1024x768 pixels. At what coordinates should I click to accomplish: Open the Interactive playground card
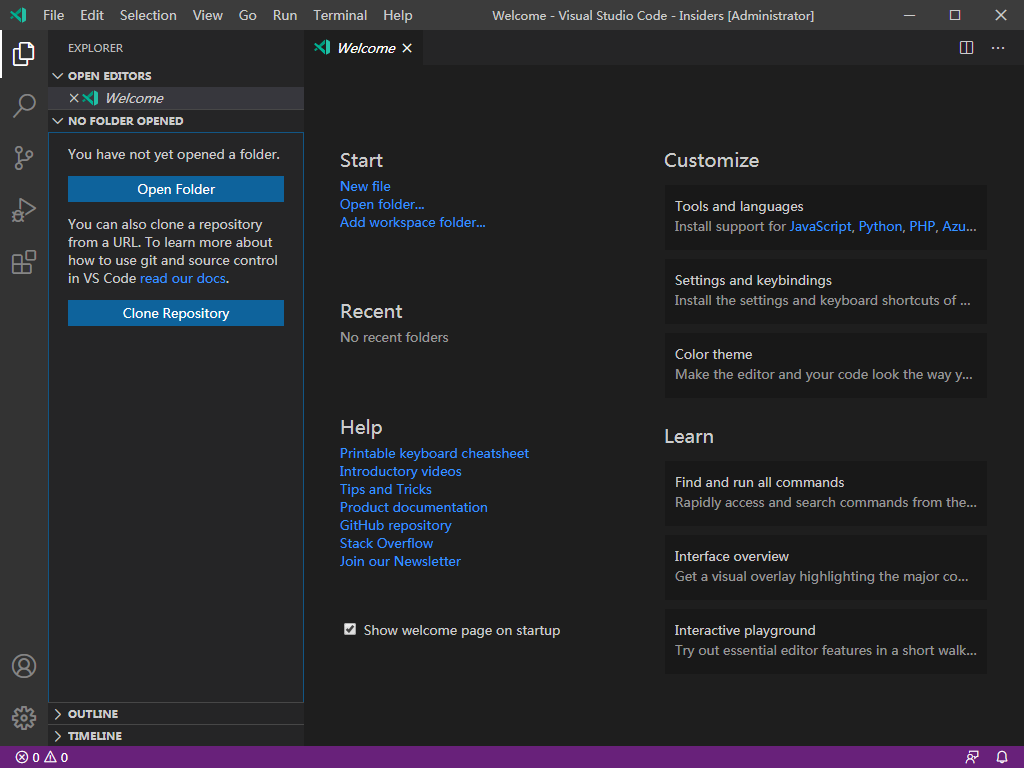(x=825, y=640)
